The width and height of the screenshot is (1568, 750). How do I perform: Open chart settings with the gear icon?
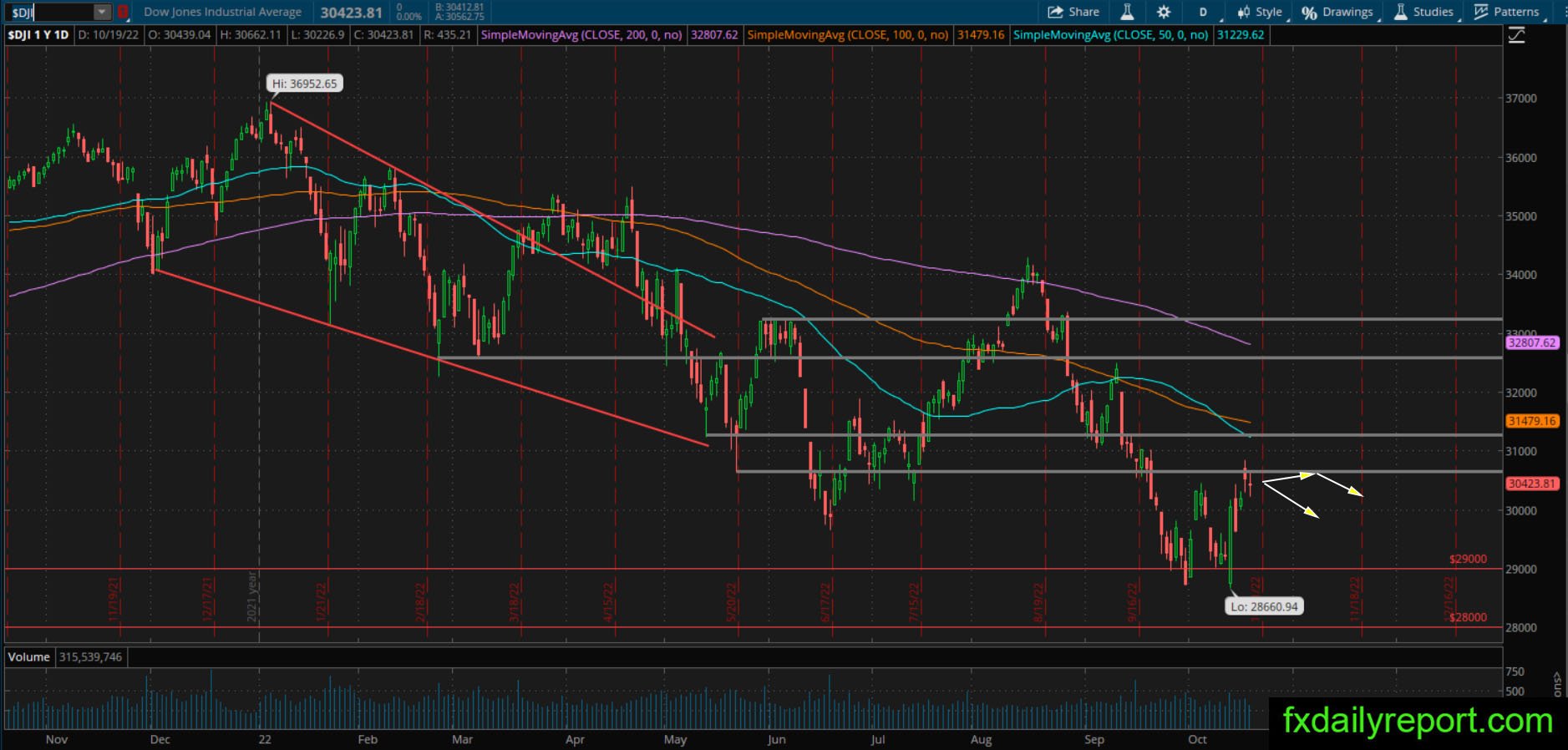click(1164, 12)
